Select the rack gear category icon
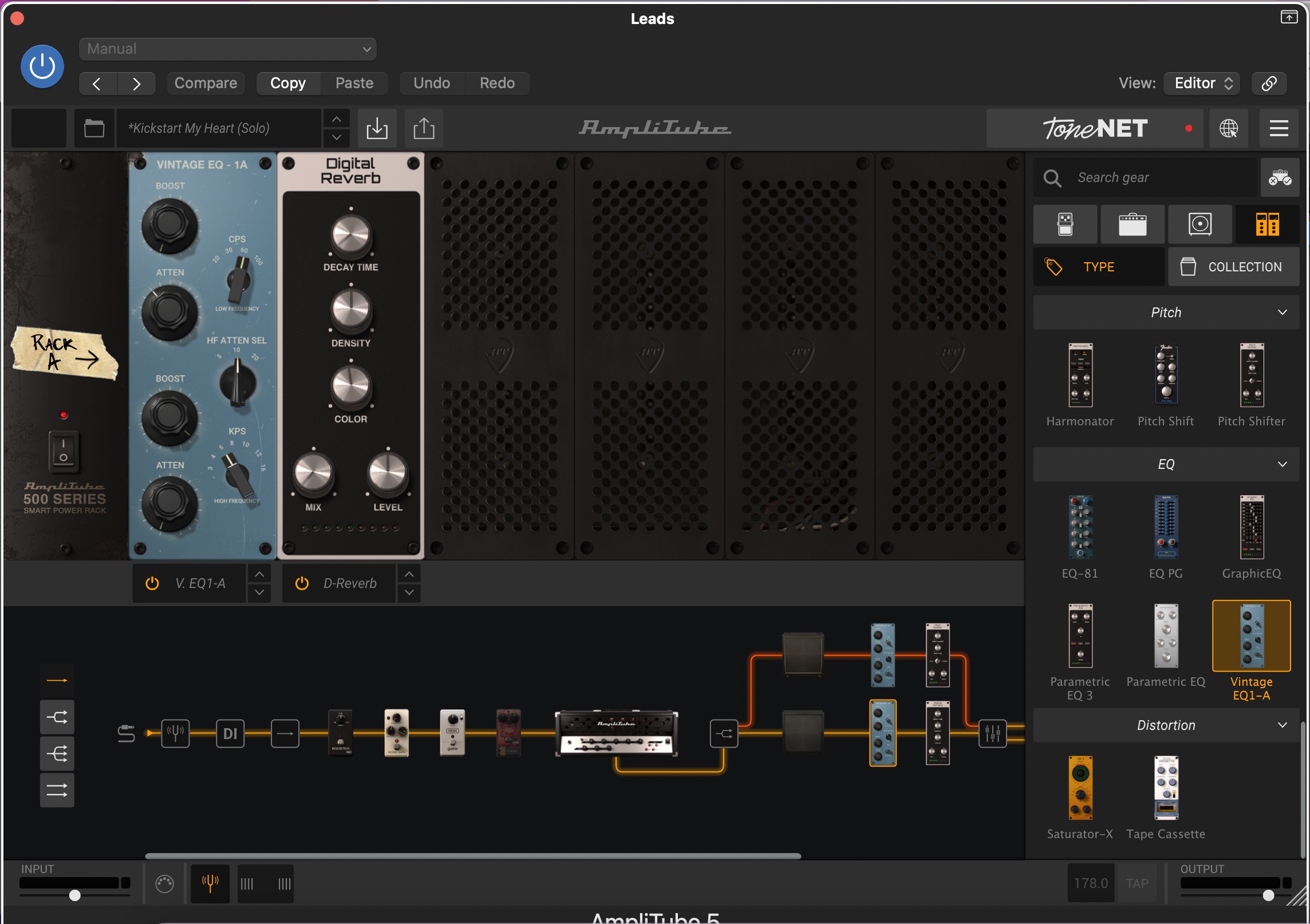Screen dimensions: 1310x924 point(1267,224)
